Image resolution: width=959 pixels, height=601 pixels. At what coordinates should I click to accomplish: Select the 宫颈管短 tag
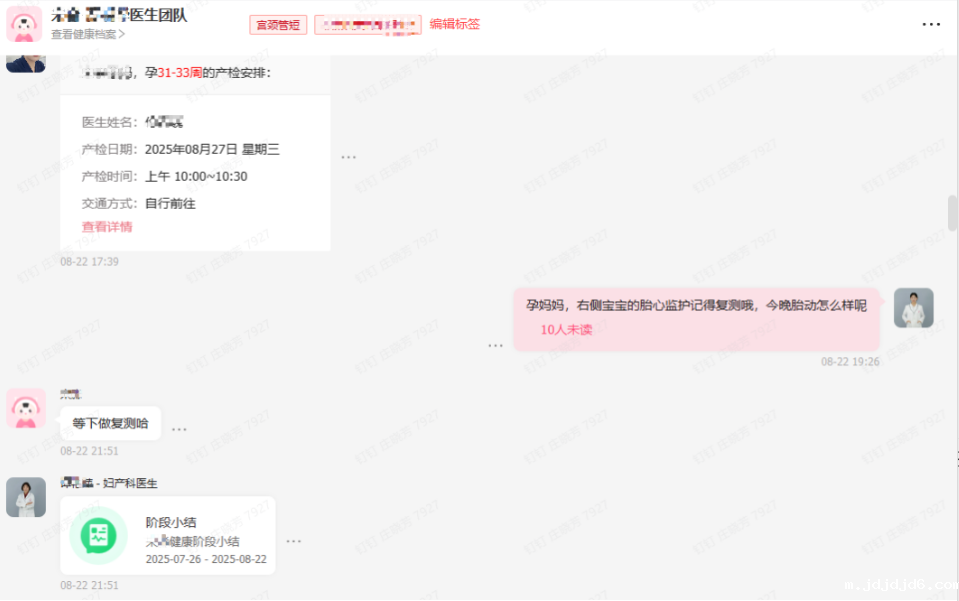click(277, 24)
